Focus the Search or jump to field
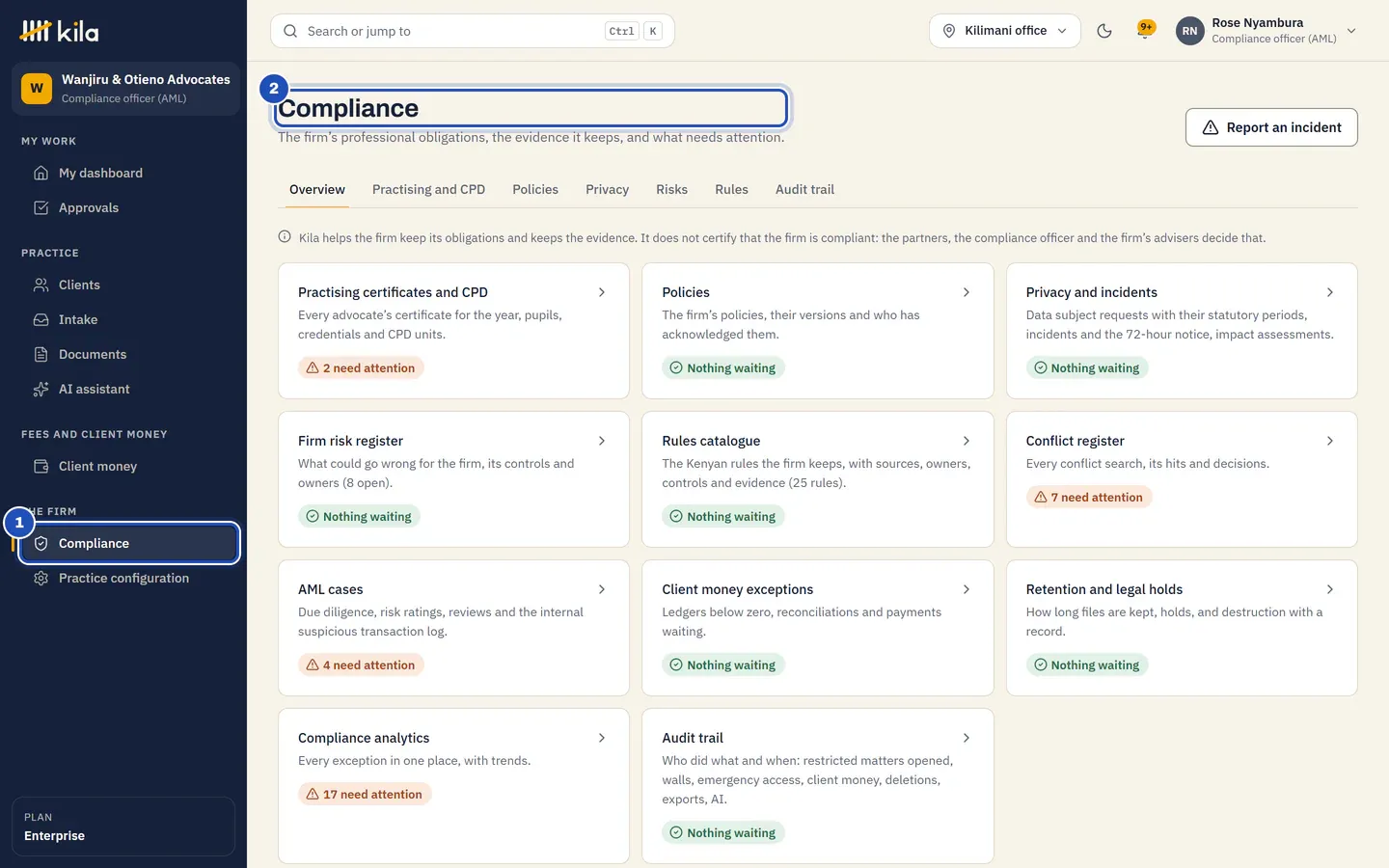Viewport: 1389px width, 868px height. [x=473, y=31]
